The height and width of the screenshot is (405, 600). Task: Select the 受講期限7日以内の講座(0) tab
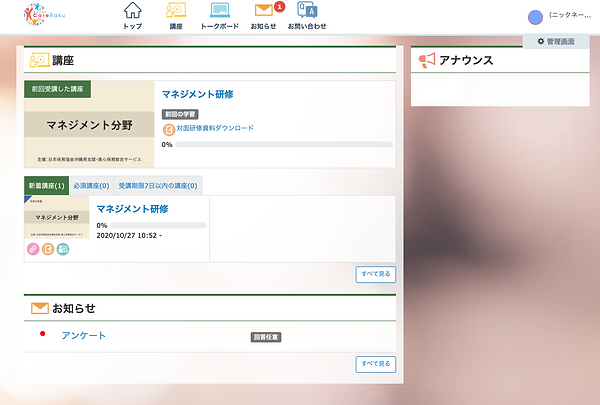[x=158, y=186]
